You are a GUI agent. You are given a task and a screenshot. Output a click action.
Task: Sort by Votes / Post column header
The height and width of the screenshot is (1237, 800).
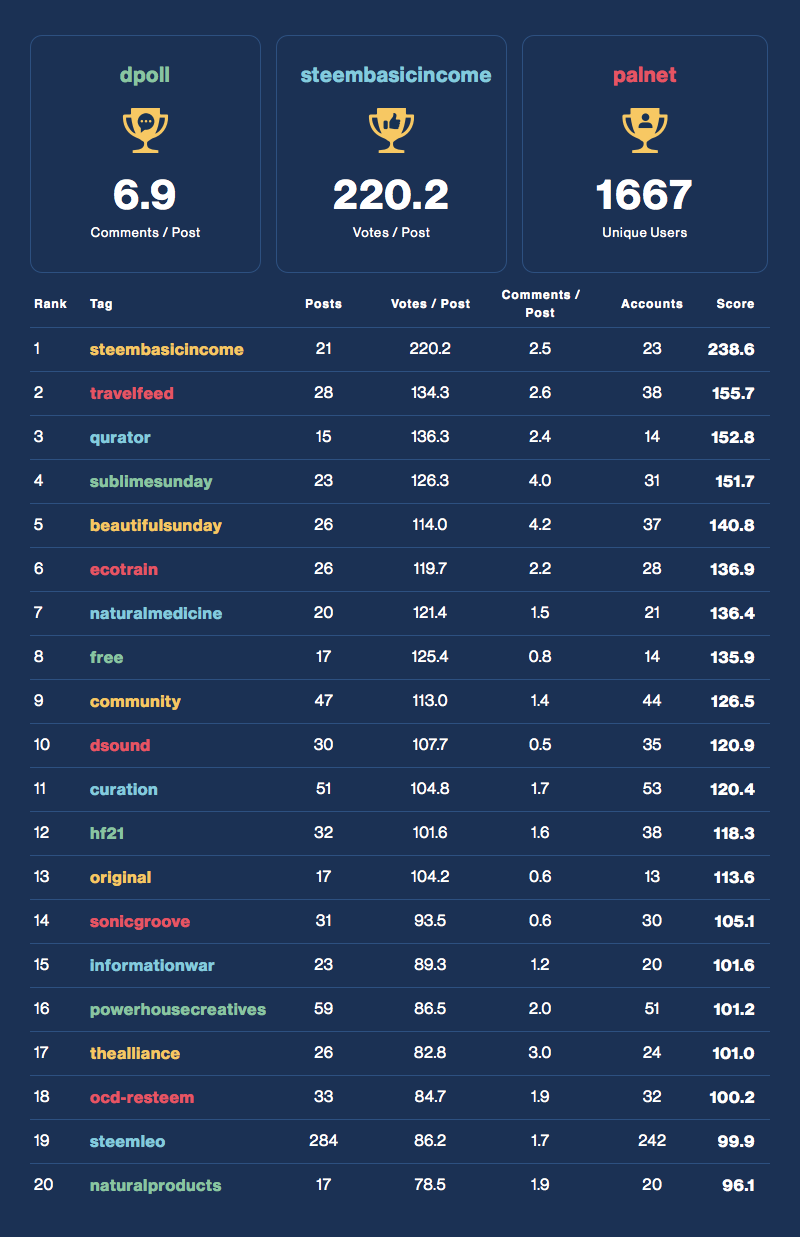tap(430, 303)
